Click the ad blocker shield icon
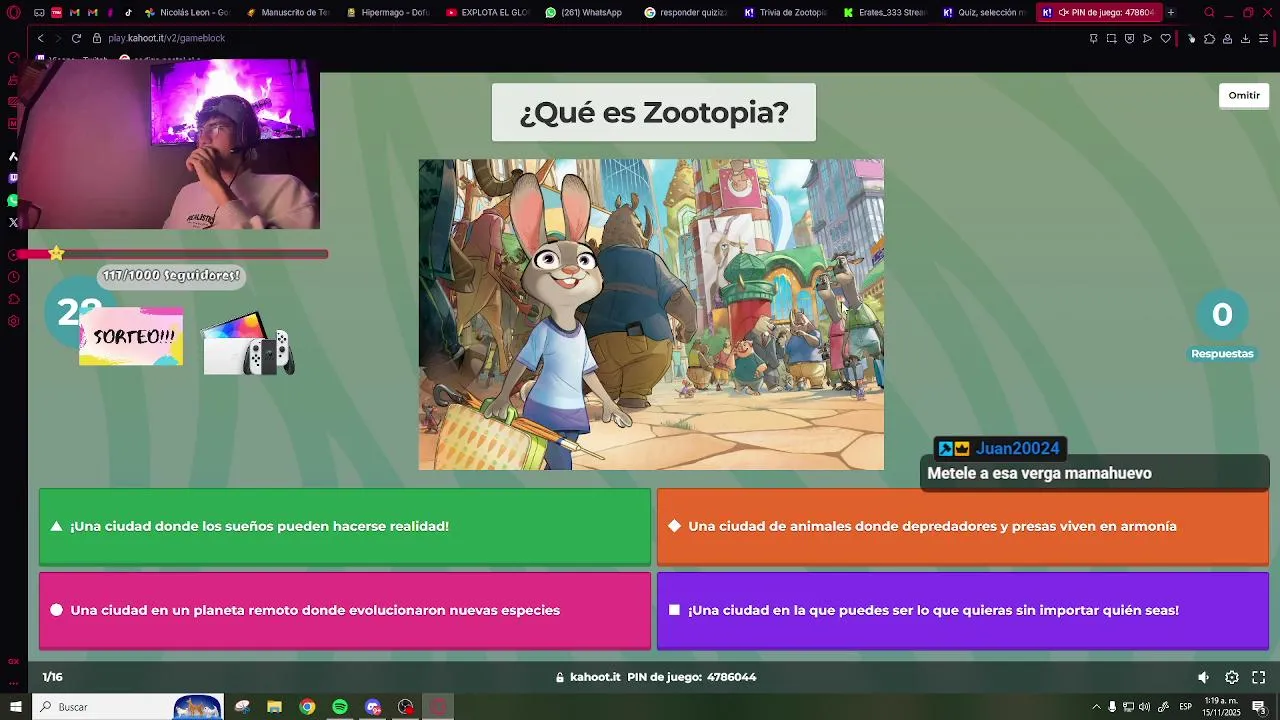 pos(1129,38)
